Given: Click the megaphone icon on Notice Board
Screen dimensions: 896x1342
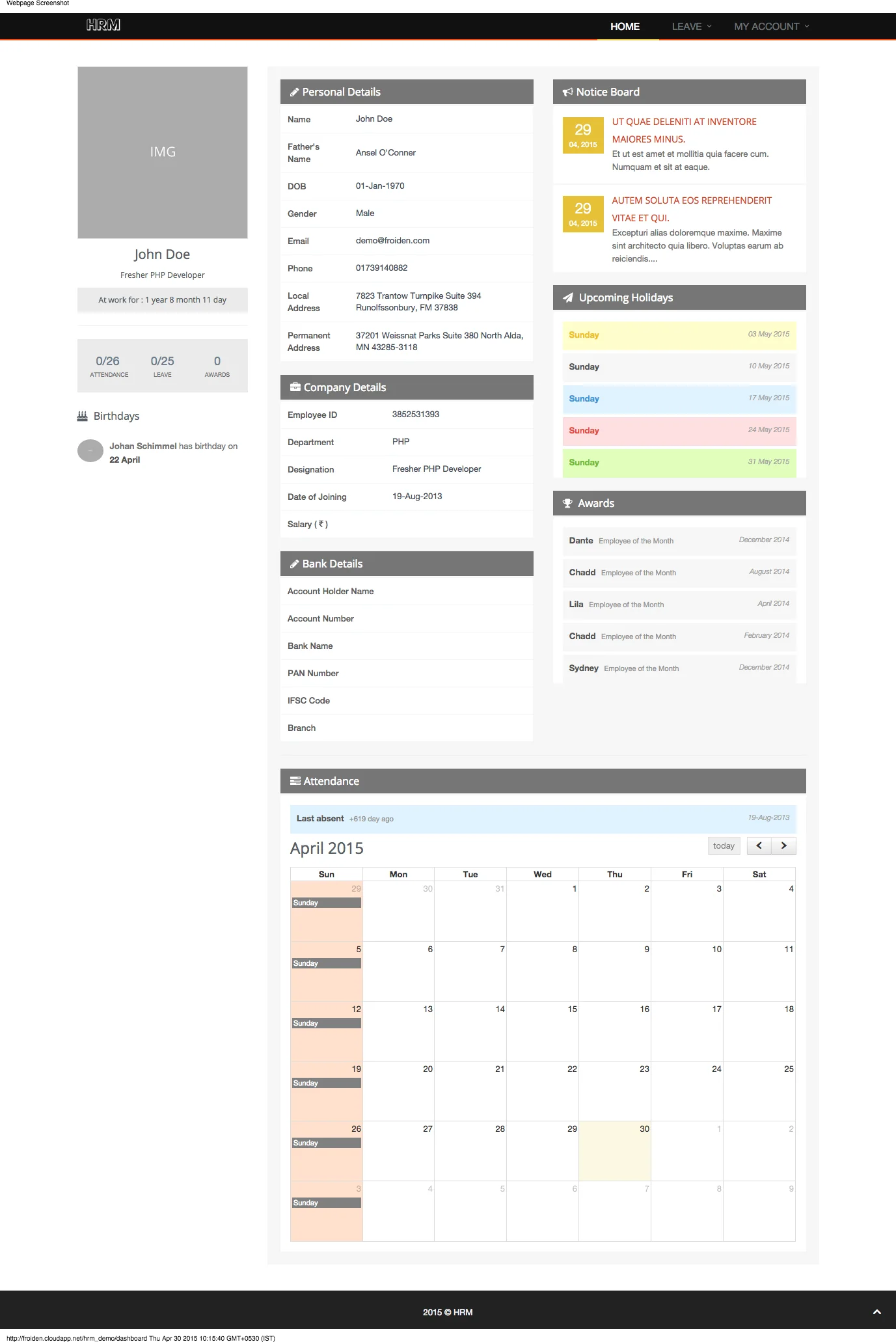Looking at the screenshot, I should [567, 92].
